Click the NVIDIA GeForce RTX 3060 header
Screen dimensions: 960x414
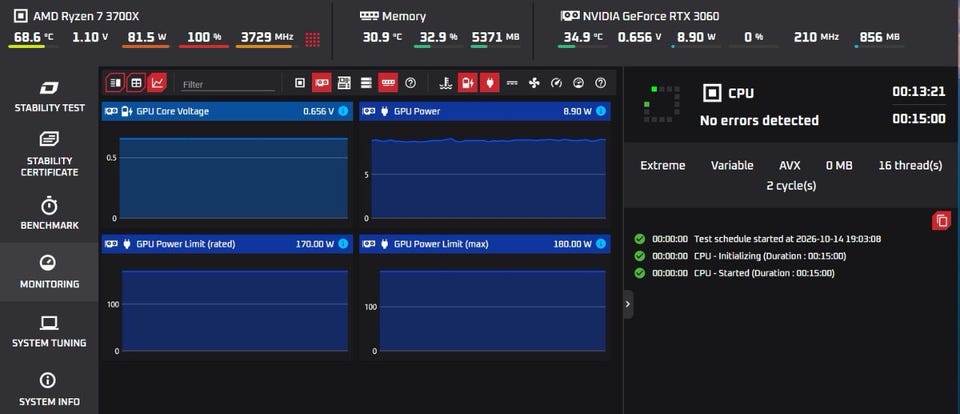(x=640, y=16)
